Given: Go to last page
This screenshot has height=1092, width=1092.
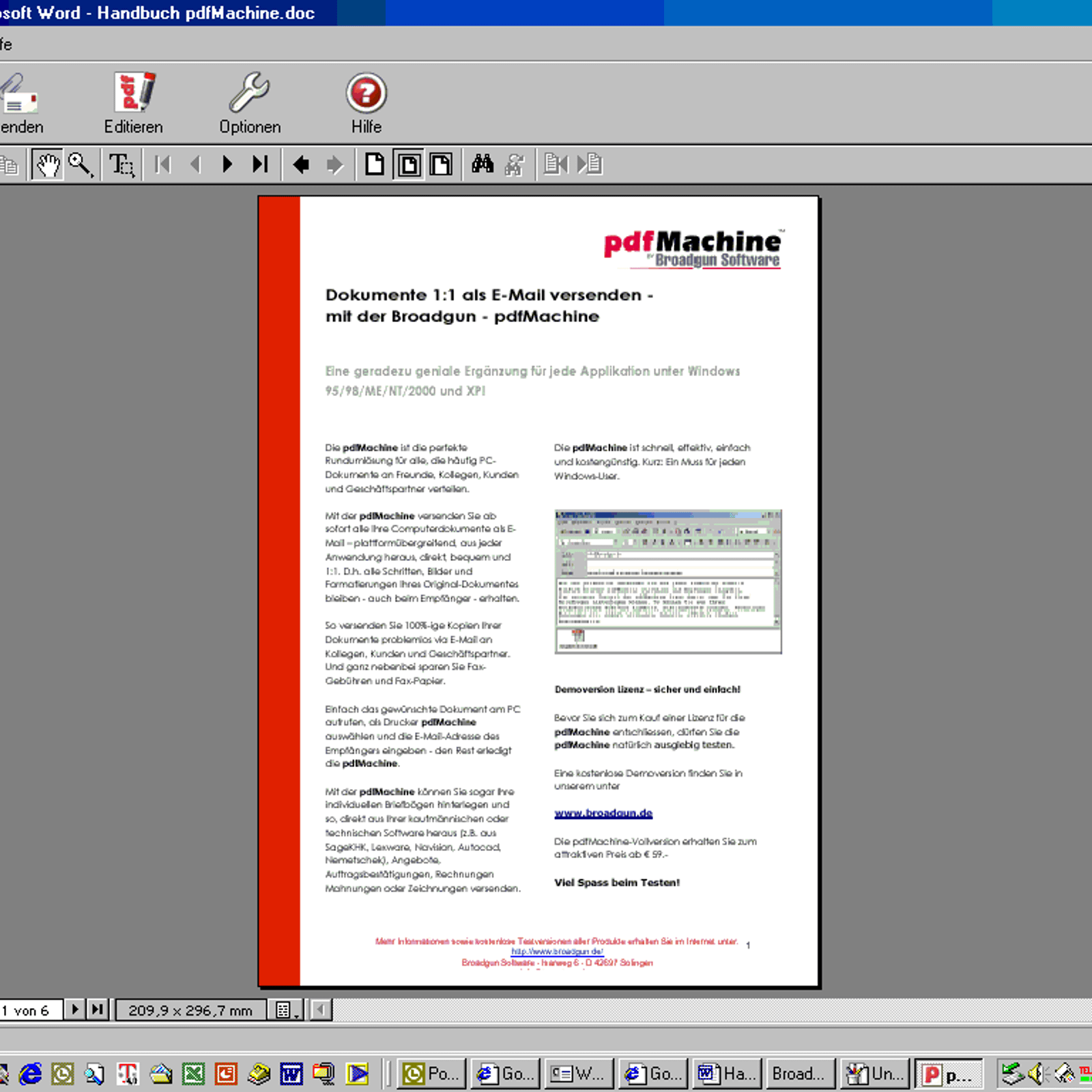Looking at the screenshot, I should tap(260, 164).
